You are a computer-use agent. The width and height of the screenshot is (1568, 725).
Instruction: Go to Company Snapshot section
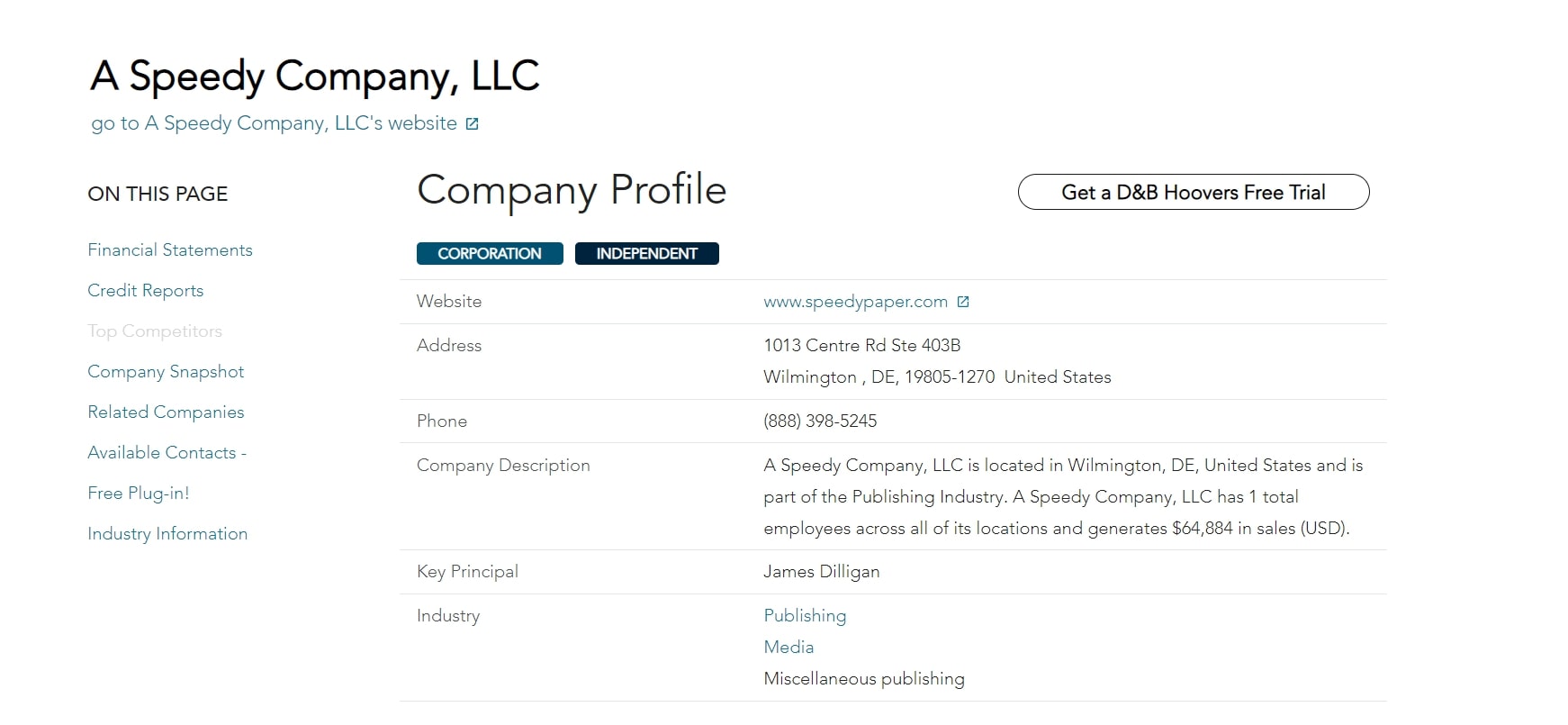tap(166, 372)
